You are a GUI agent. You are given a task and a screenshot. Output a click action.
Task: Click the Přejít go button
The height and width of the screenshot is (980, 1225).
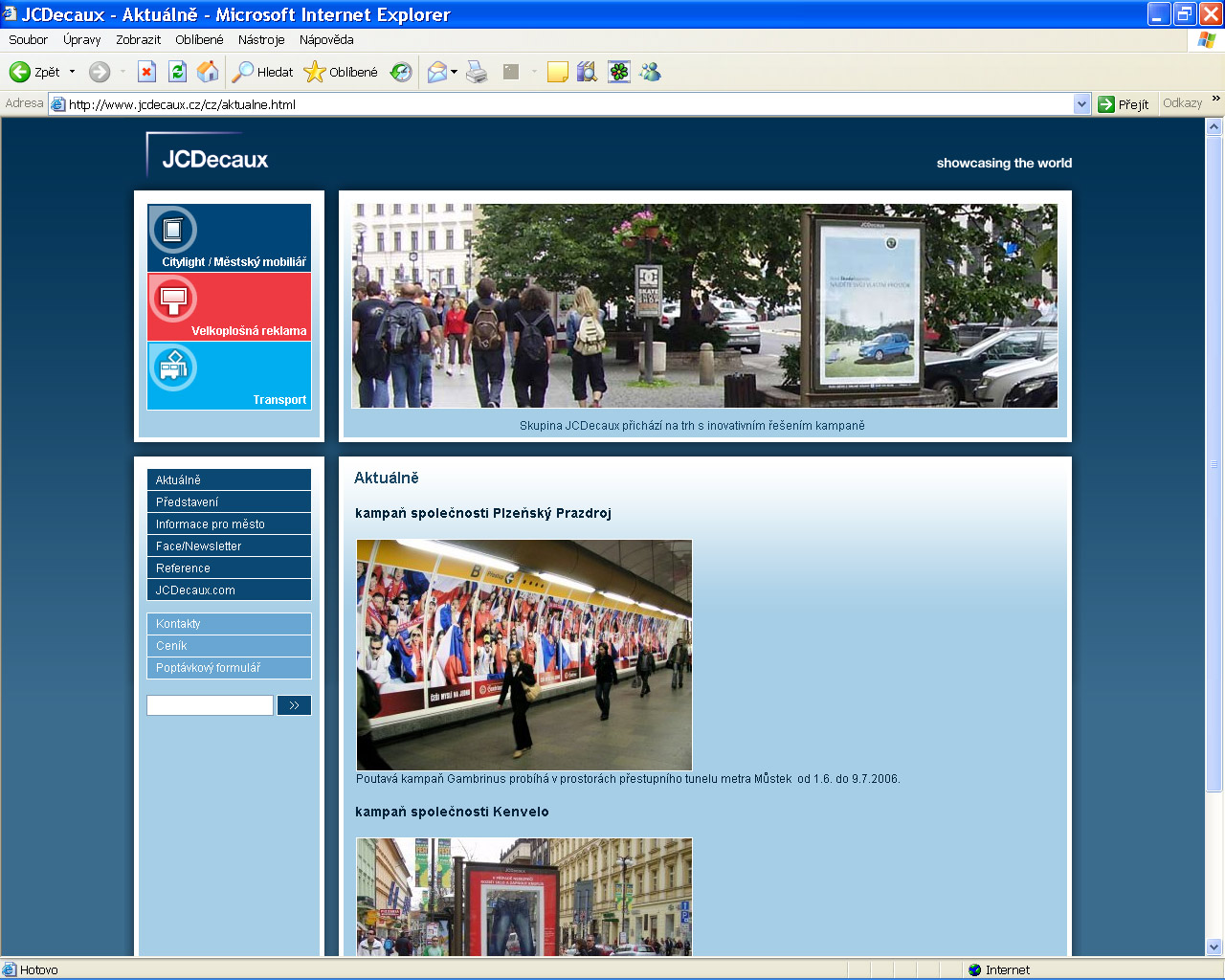point(1124,104)
